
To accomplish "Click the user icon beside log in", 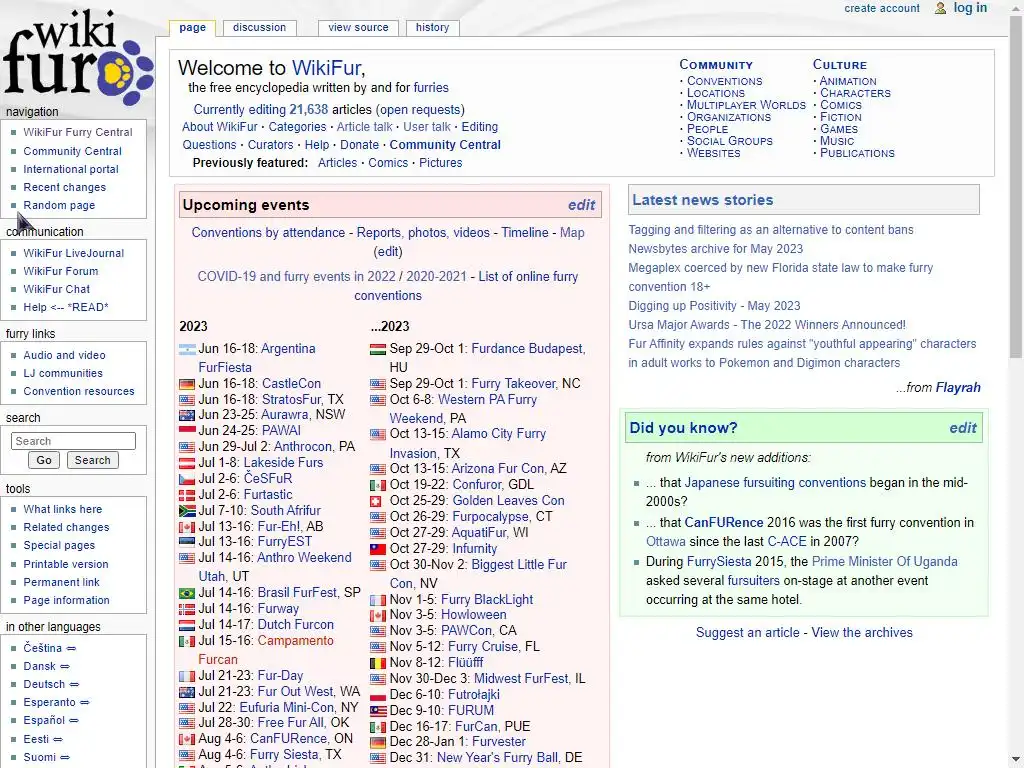I will (x=940, y=8).
